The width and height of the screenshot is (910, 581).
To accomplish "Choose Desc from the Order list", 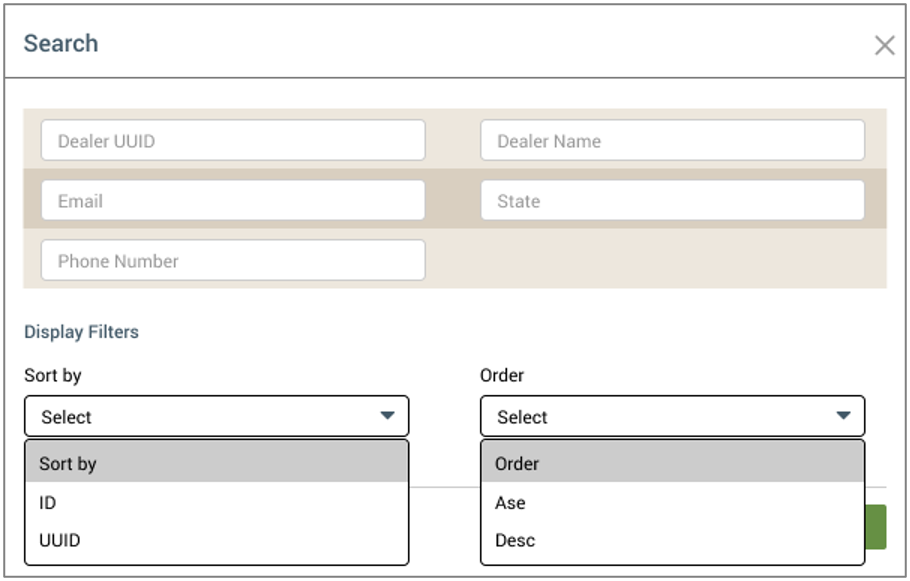I will click(x=673, y=540).
